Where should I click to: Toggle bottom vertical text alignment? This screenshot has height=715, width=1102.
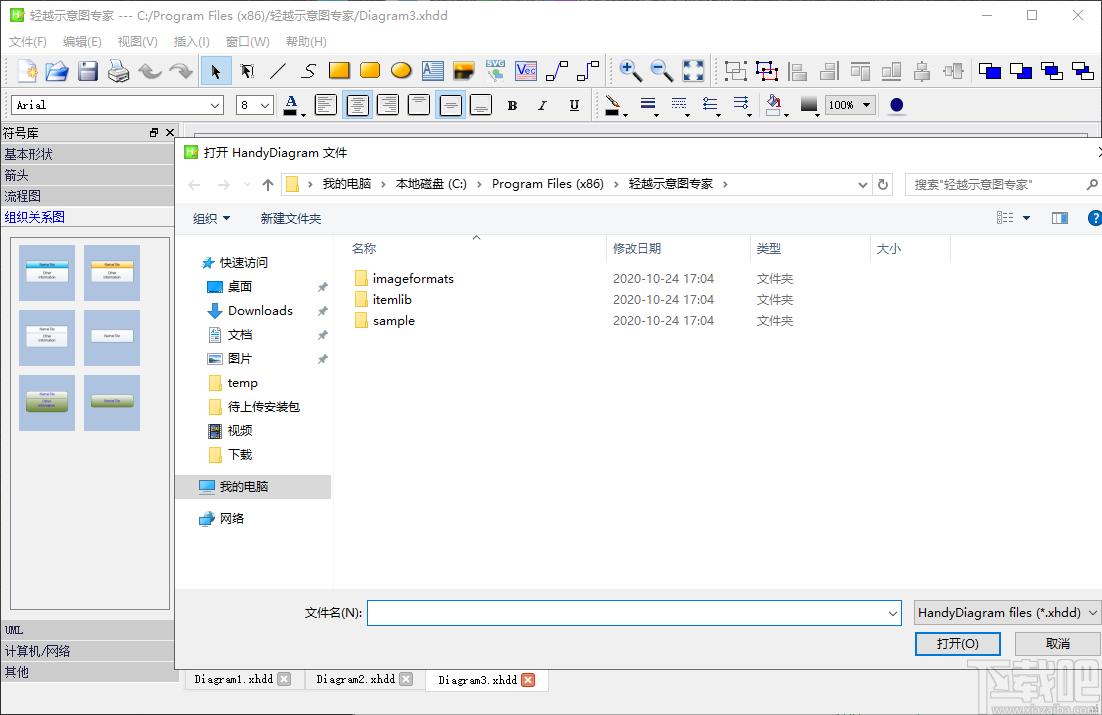pyautogui.click(x=481, y=105)
